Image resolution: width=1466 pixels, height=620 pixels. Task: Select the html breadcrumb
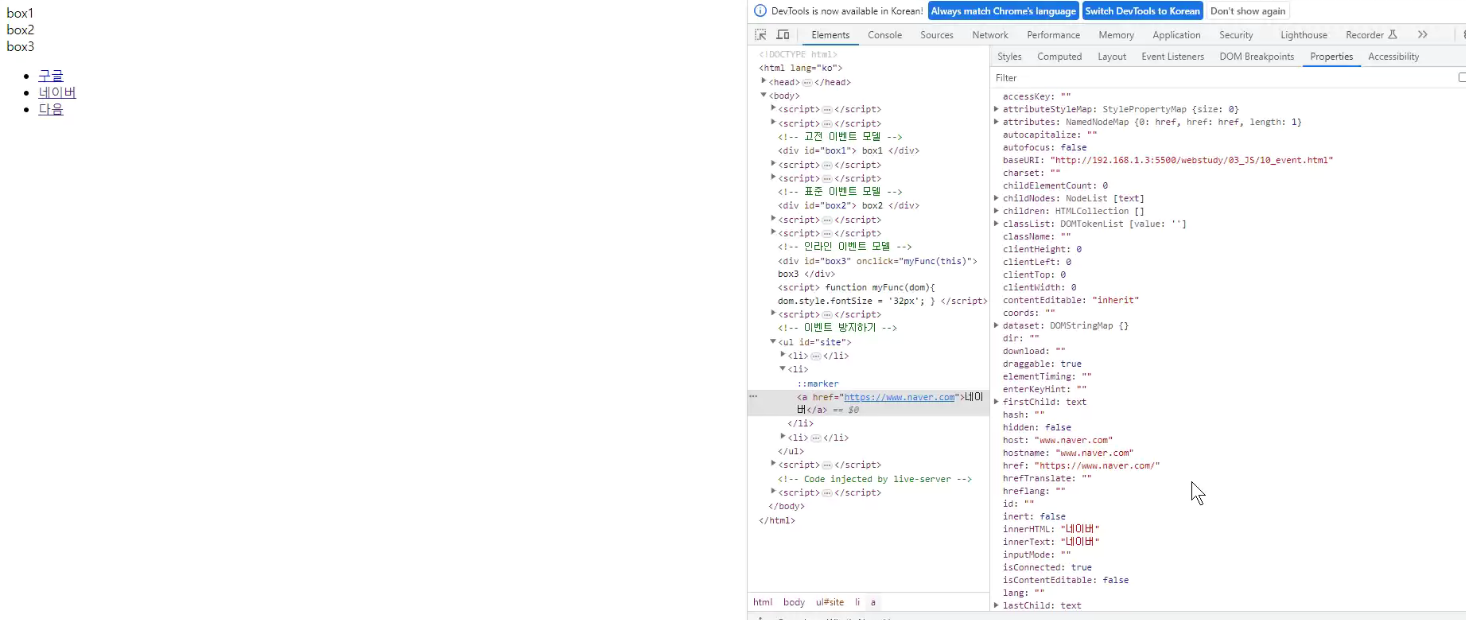tap(763, 602)
